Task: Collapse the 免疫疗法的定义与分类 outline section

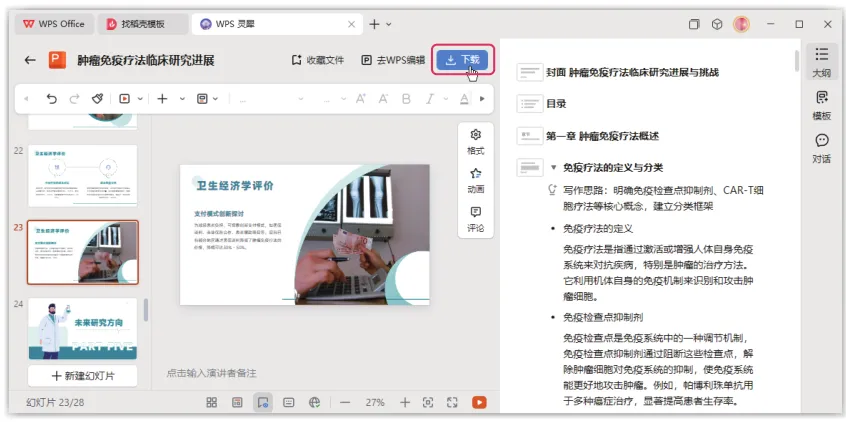Action: (553, 167)
